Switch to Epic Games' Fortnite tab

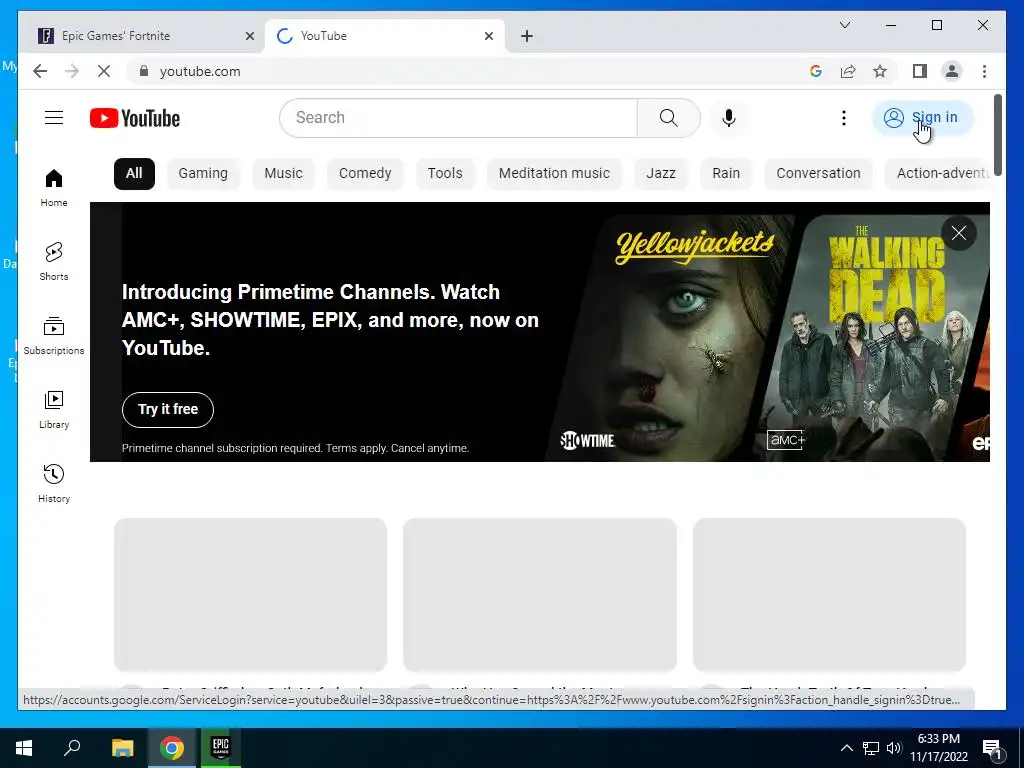click(x=146, y=36)
